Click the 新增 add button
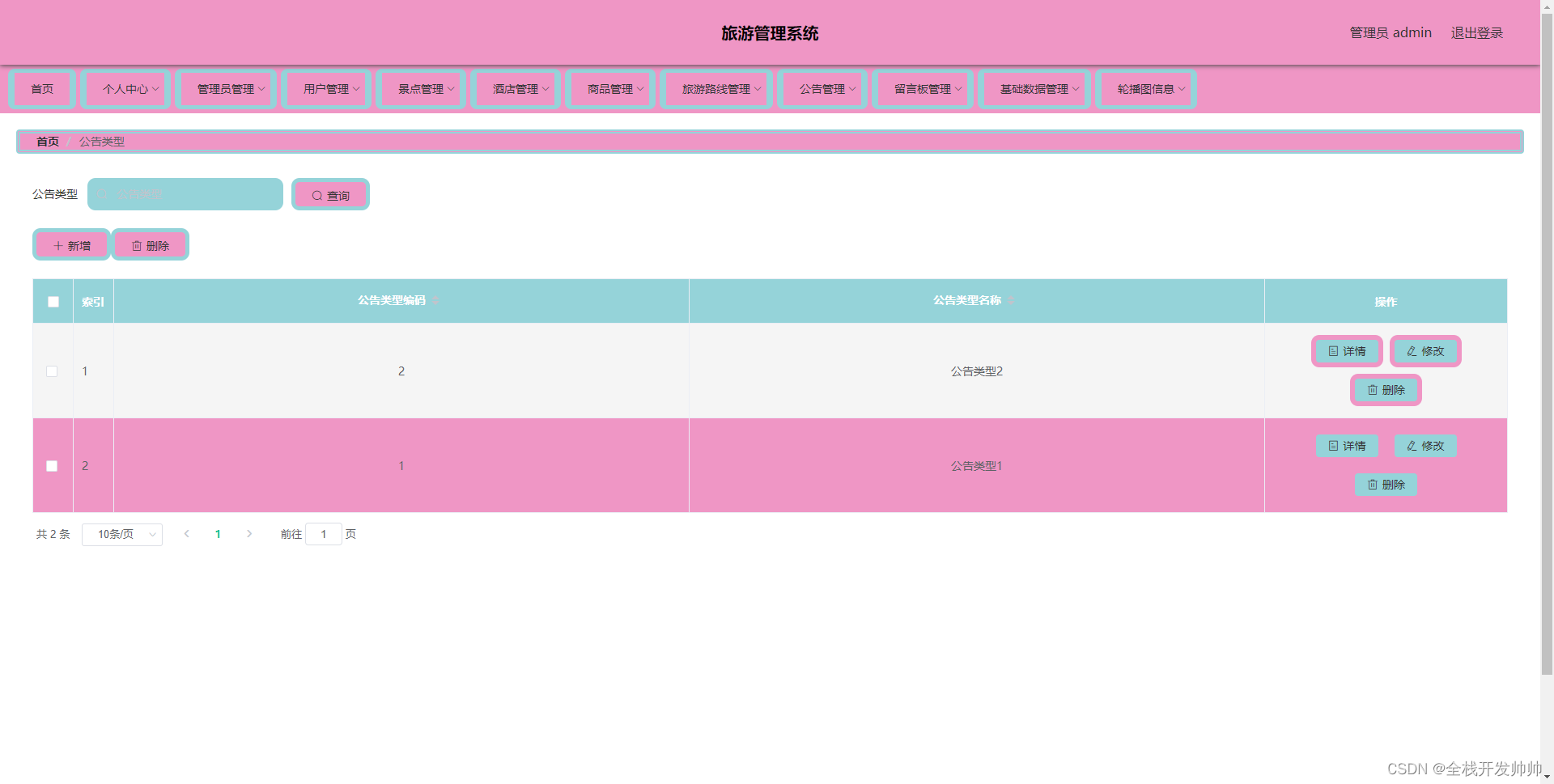Screen dimensions: 1554x784 [x=71, y=245]
